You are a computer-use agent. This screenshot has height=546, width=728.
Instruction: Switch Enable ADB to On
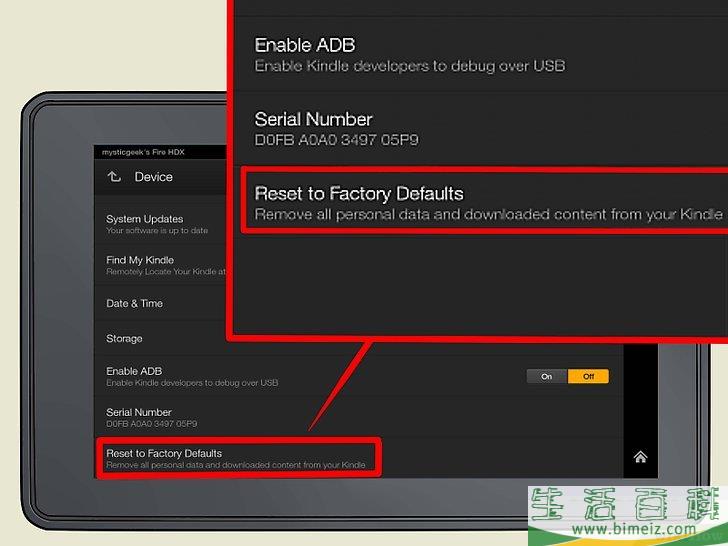point(547,377)
